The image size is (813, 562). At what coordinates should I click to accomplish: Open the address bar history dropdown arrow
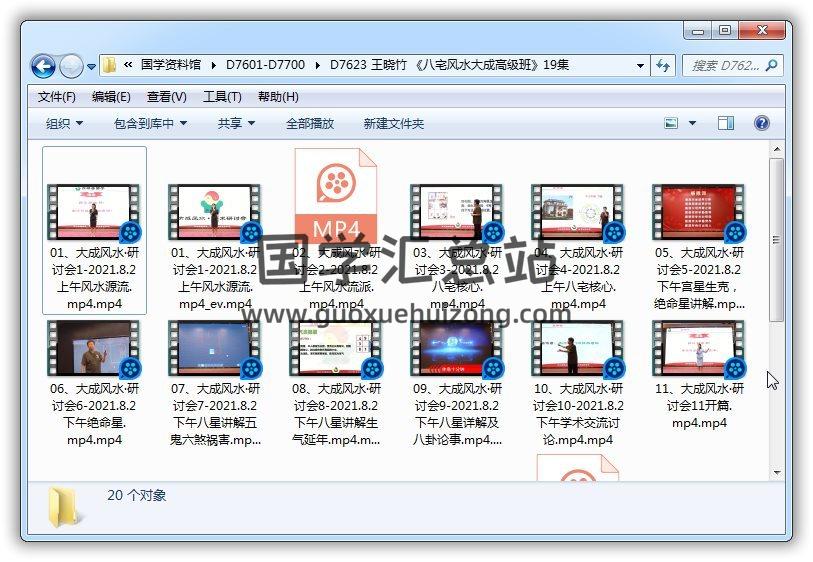(x=641, y=66)
